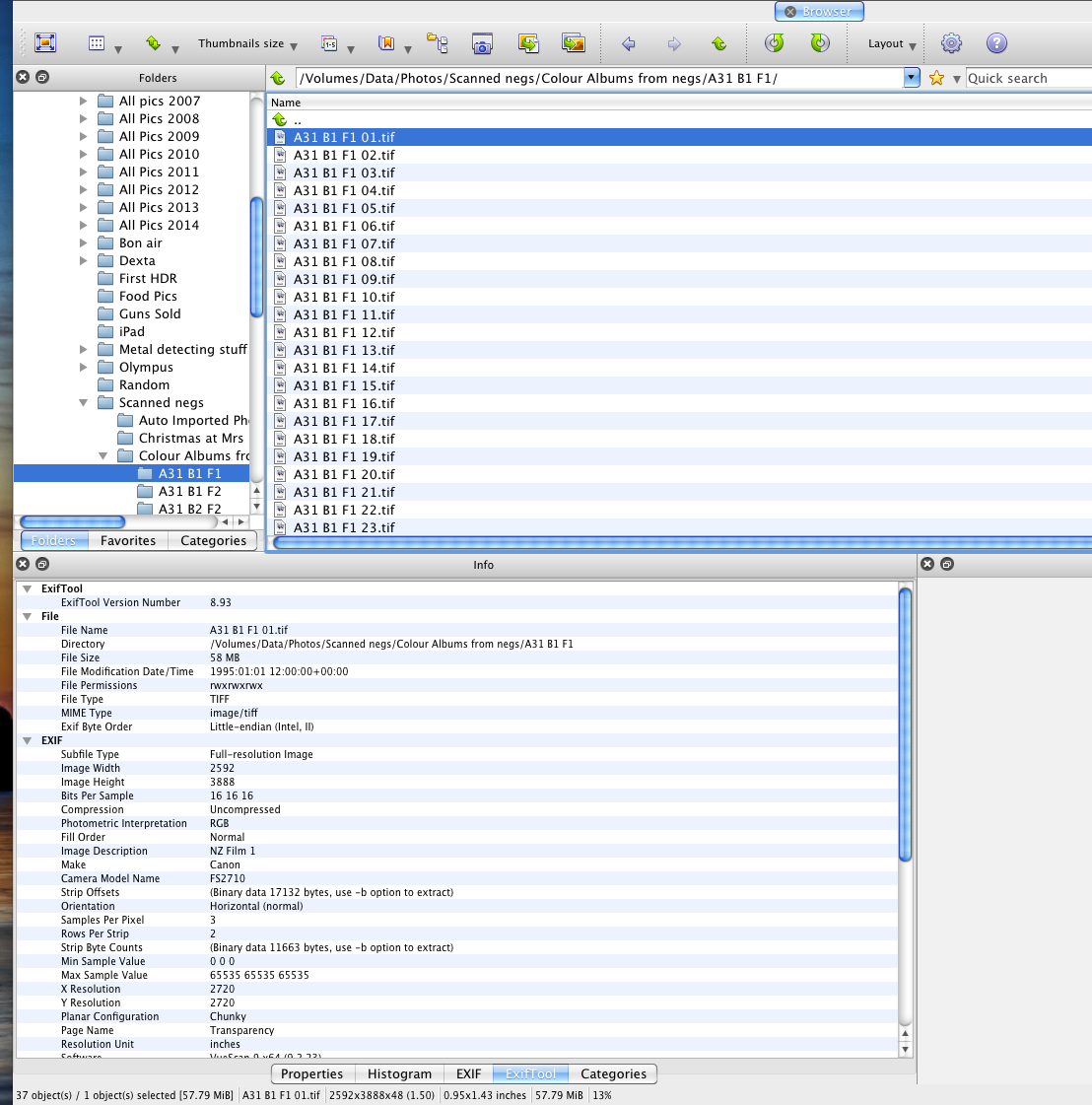The width and height of the screenshot is (1092, 1105).
Task: Rotate image clockwise using toolbar icon
Action: pyautogui.click(x=819, y=43)
